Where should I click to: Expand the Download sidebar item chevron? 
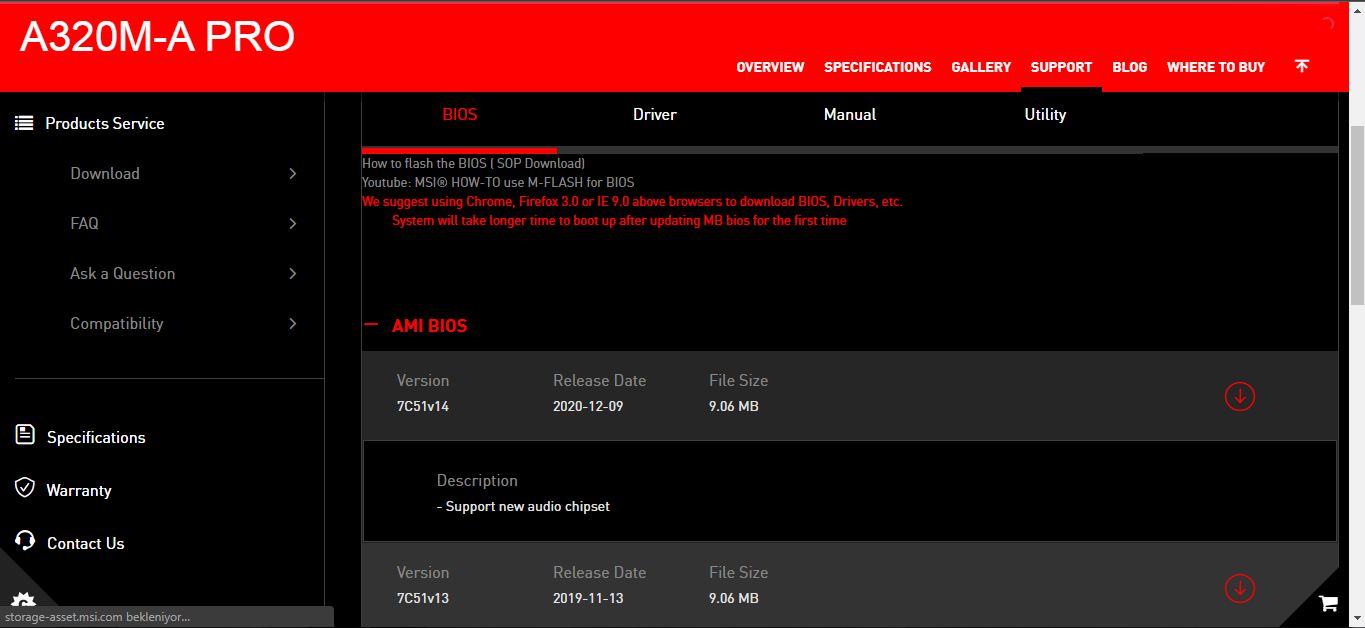pyautogui.click(x=292, y=173)
